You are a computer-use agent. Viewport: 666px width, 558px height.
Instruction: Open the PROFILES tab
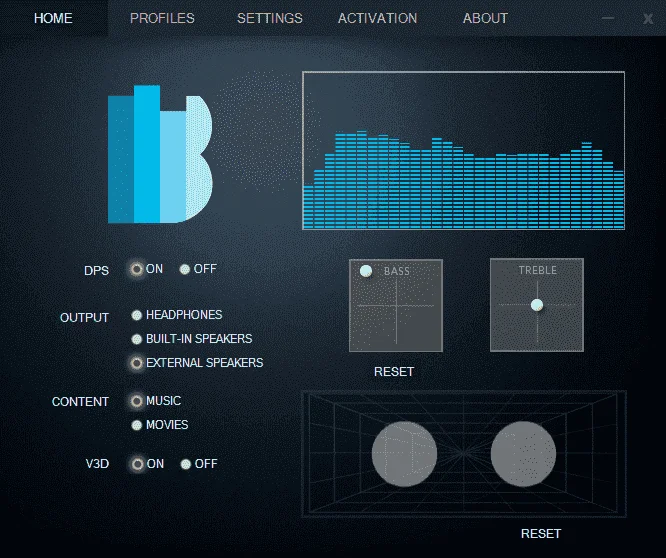coord(162,18)
